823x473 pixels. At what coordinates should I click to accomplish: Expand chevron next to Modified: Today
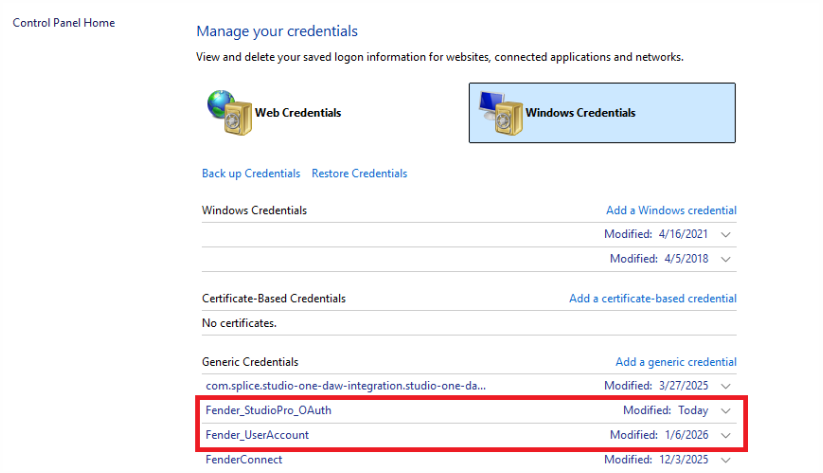(726, 411)
